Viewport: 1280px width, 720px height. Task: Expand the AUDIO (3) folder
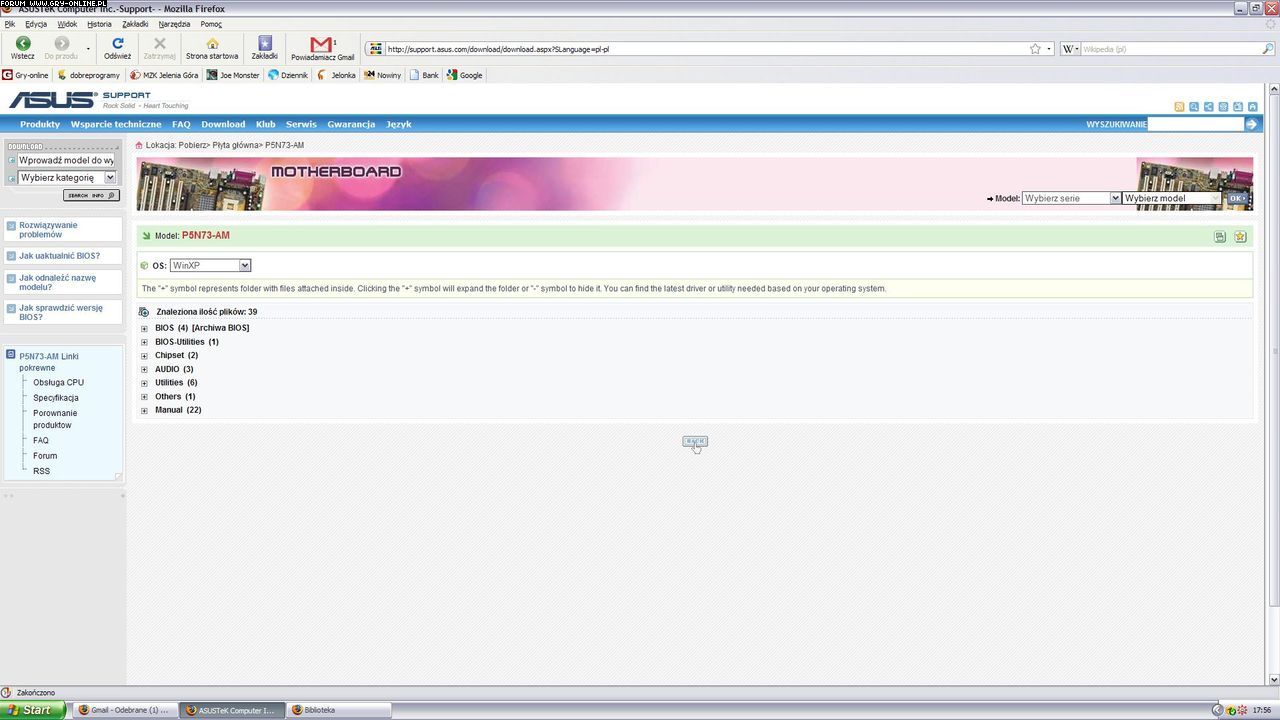tap(144, 370)
